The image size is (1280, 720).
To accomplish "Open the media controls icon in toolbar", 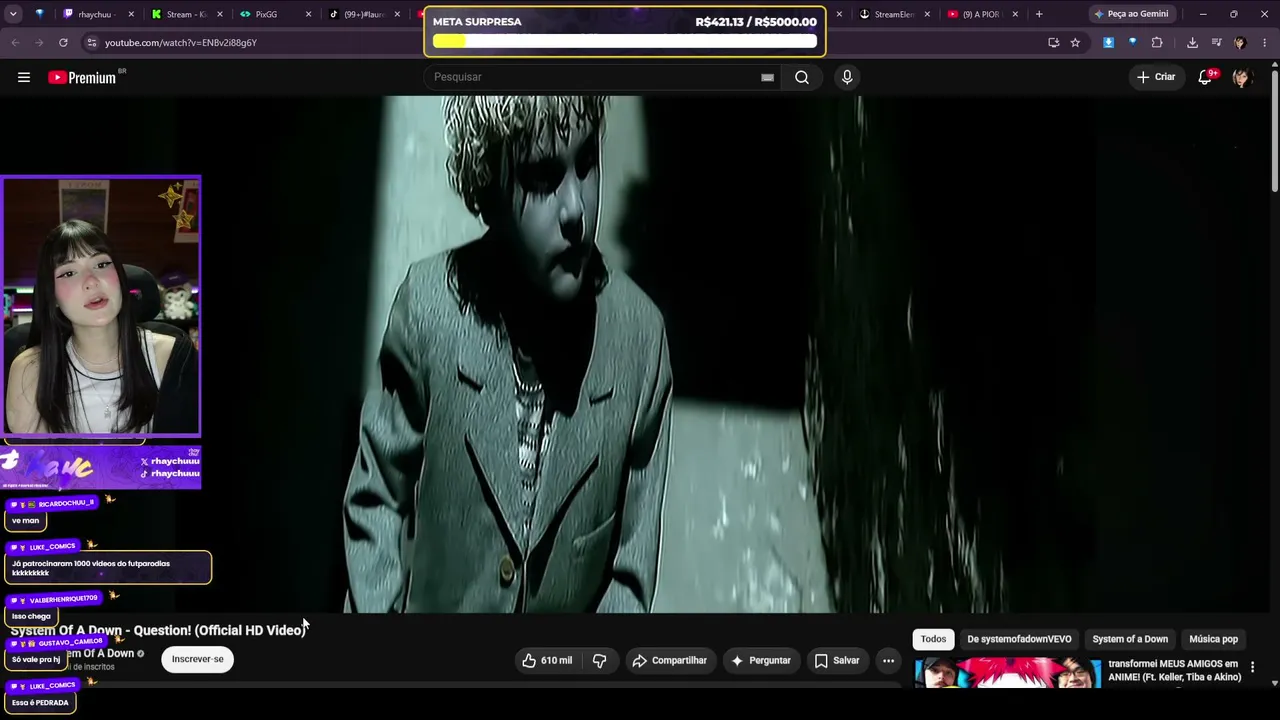I will (x=1216, y=42).
